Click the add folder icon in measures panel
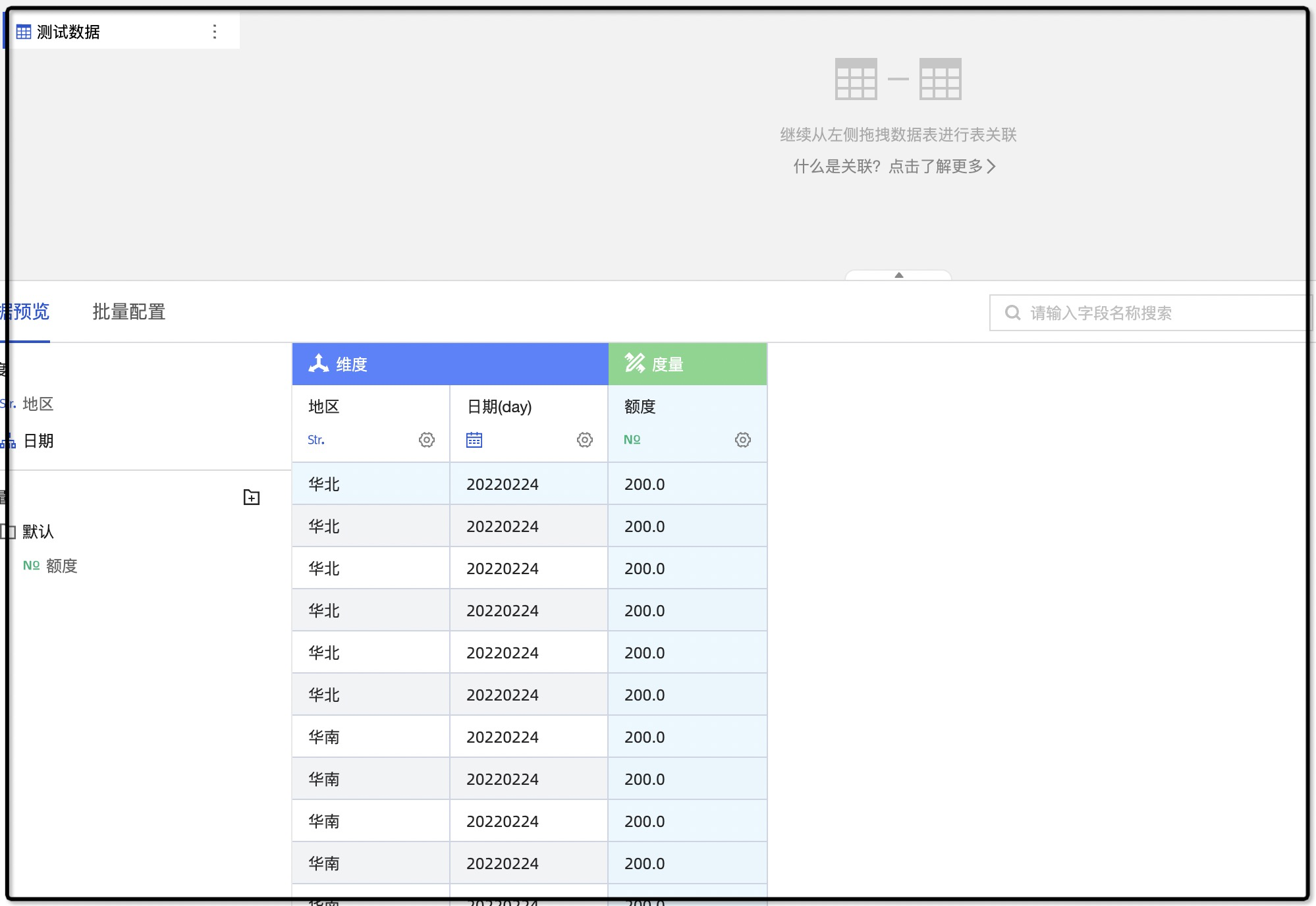This screenshot has height=906, width=1316. coord(252,497)
